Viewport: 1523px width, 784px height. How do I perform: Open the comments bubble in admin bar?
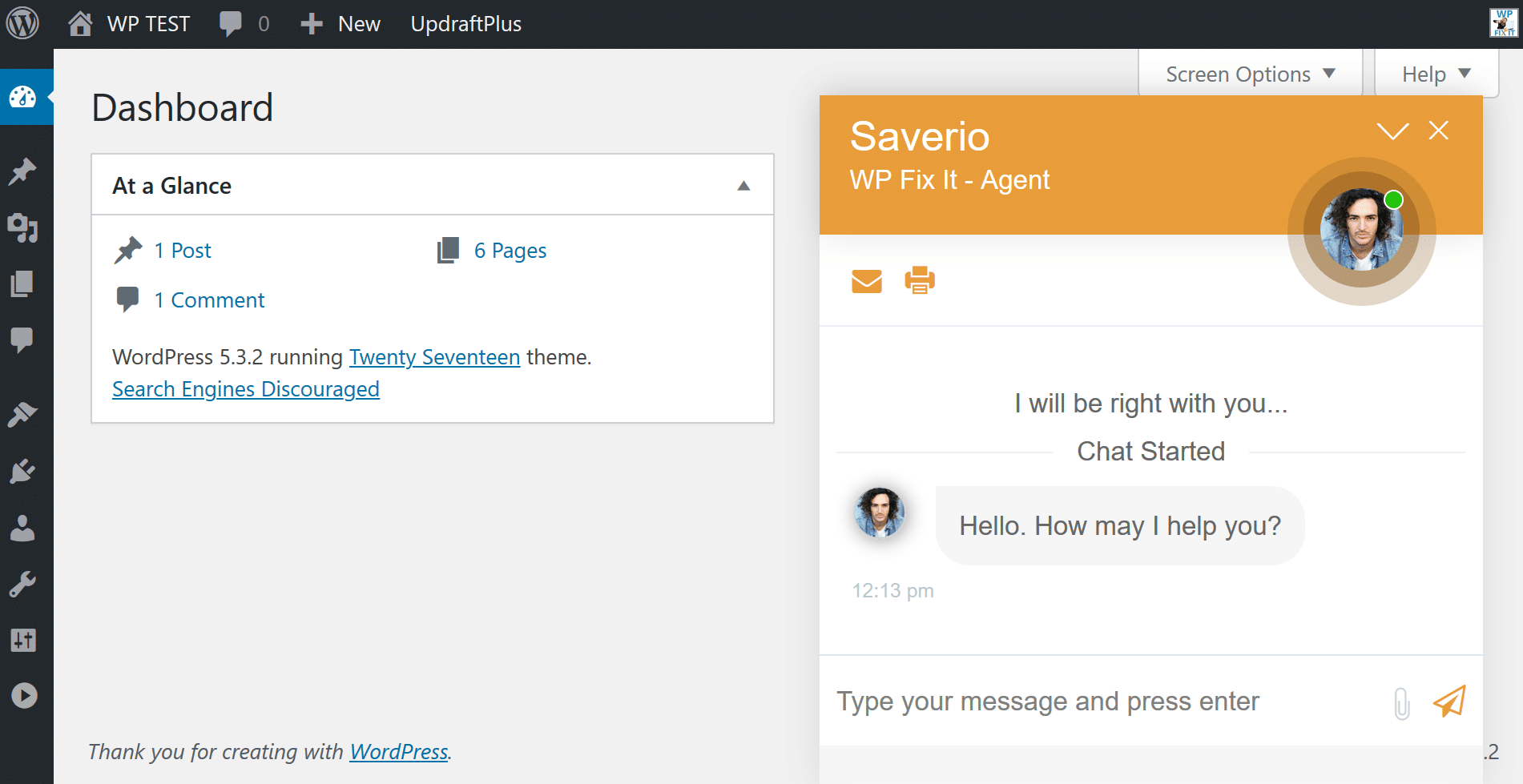(x=230, y=24)
